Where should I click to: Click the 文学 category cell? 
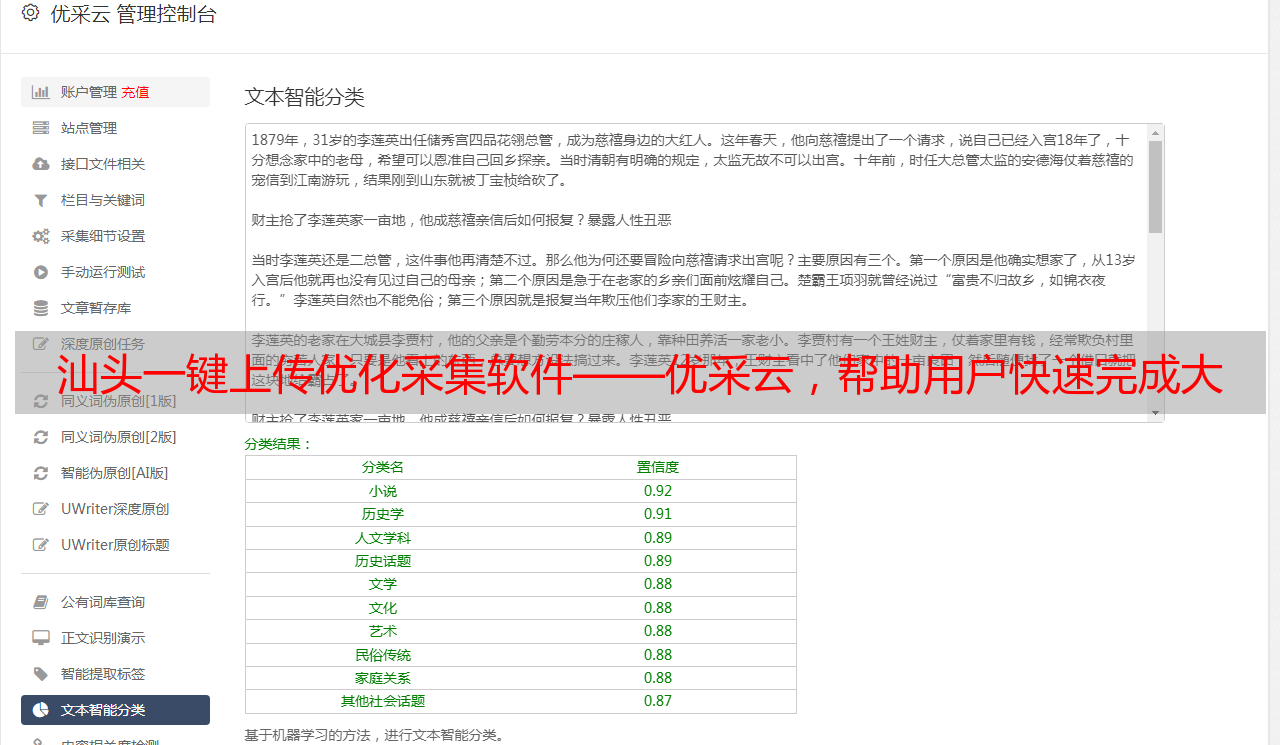383,584
